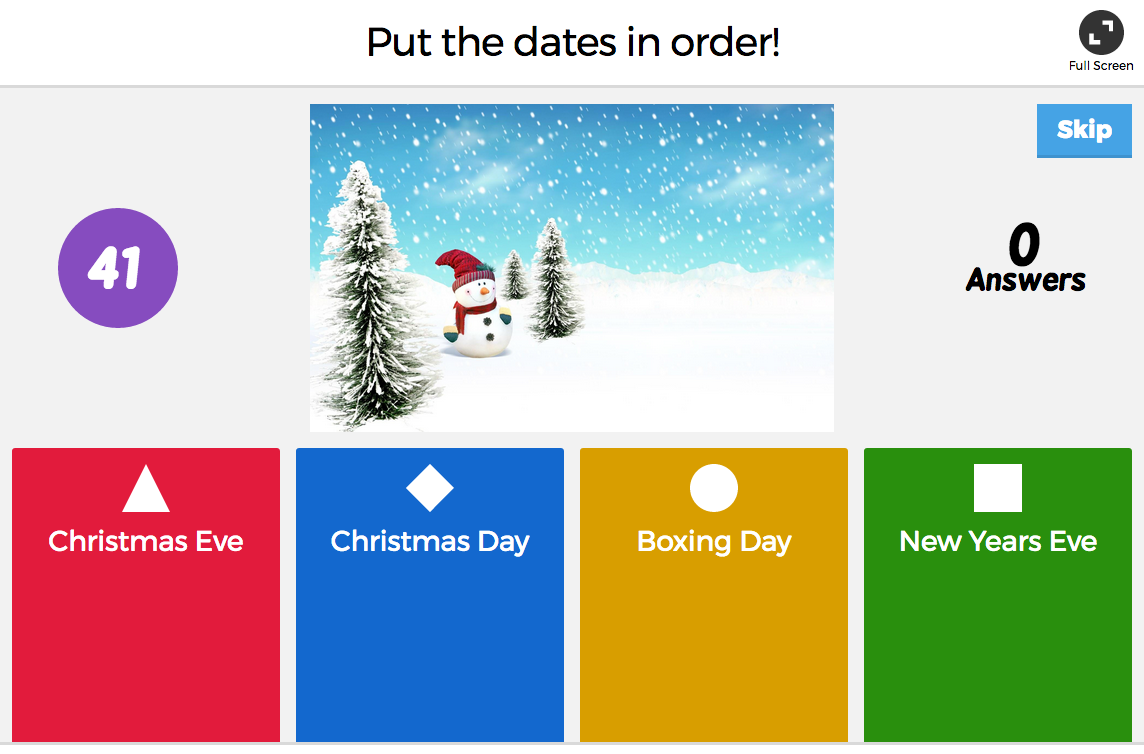Click the question image thumbnail

(x=571, y=267)
